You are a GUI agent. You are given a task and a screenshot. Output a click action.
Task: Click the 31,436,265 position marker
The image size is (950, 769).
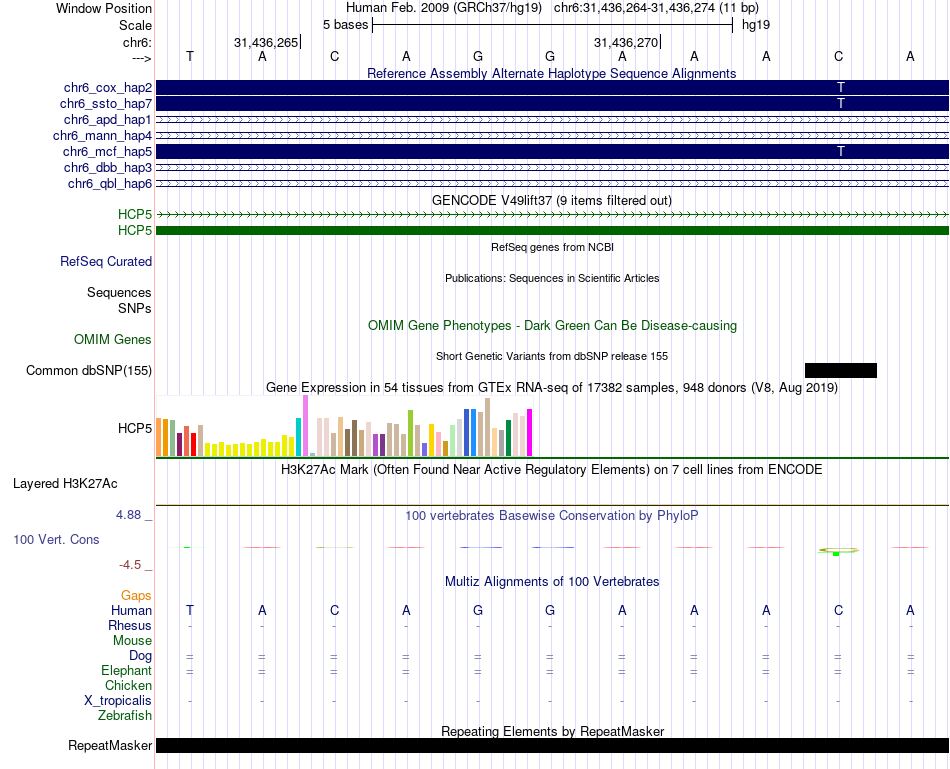point(267,42)
